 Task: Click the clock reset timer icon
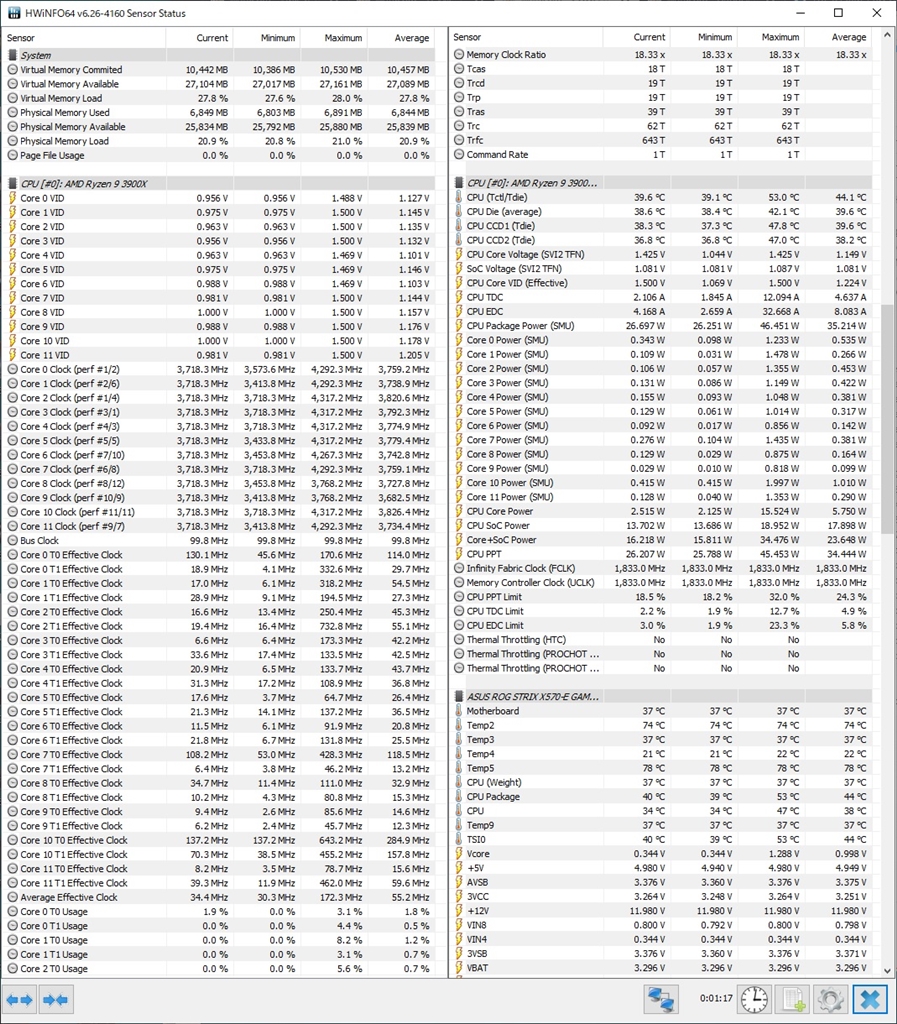(755, 1000)
